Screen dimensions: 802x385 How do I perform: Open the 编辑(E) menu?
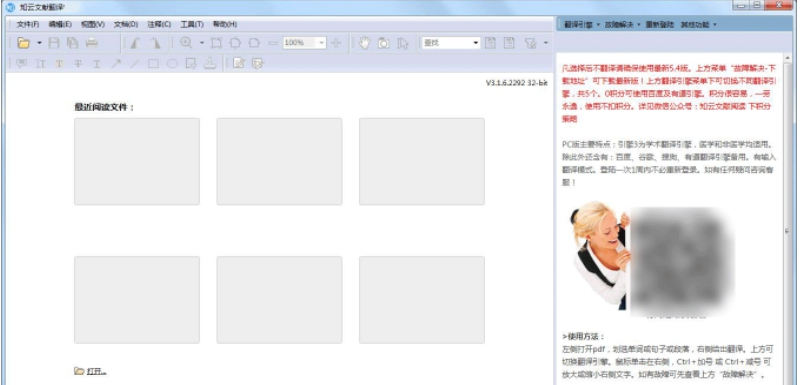click(60, 24)
